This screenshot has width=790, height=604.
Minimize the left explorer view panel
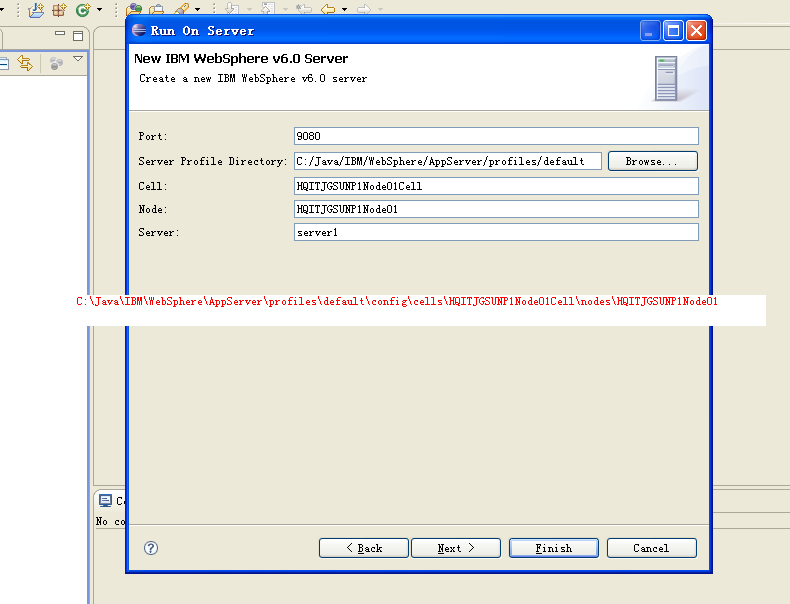(x=60, y=34)
